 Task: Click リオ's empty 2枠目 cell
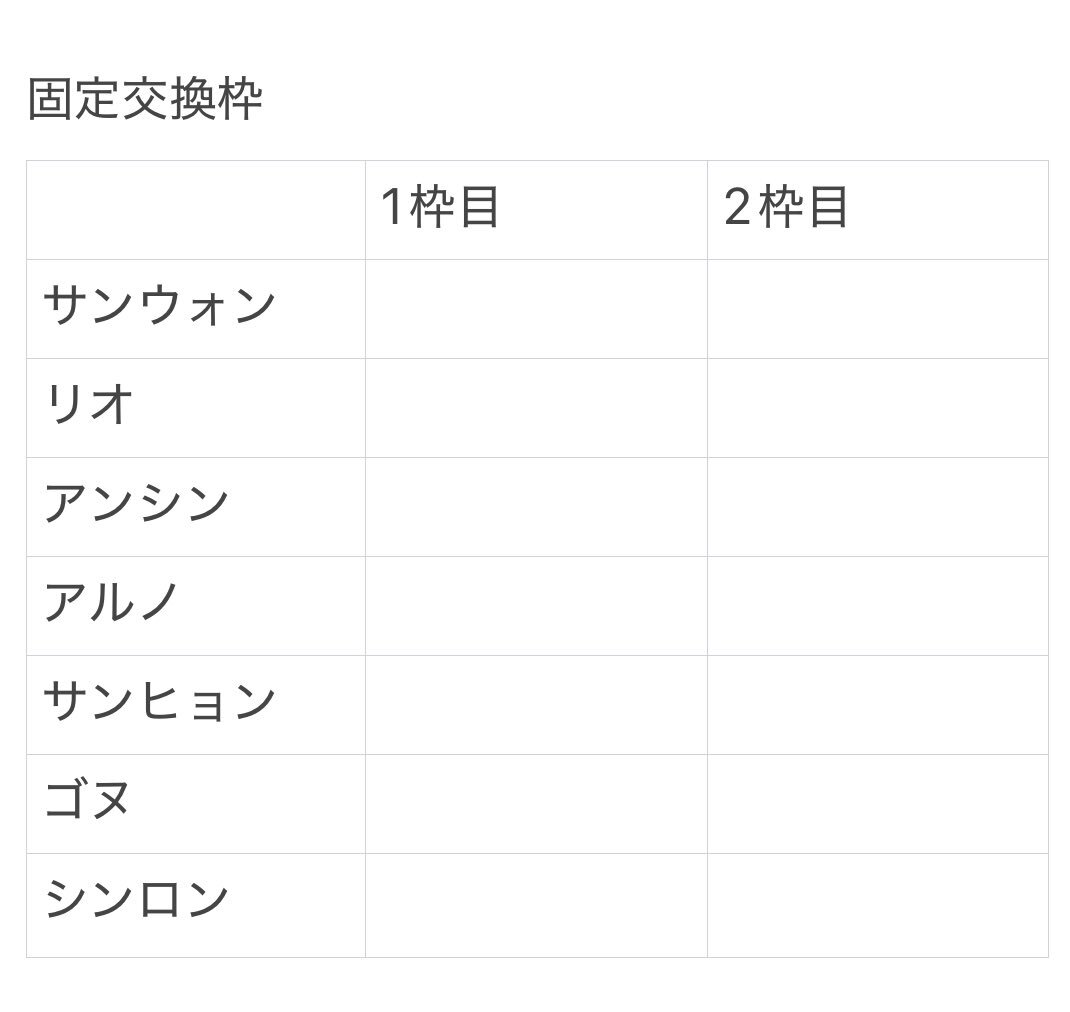[877, 408]
